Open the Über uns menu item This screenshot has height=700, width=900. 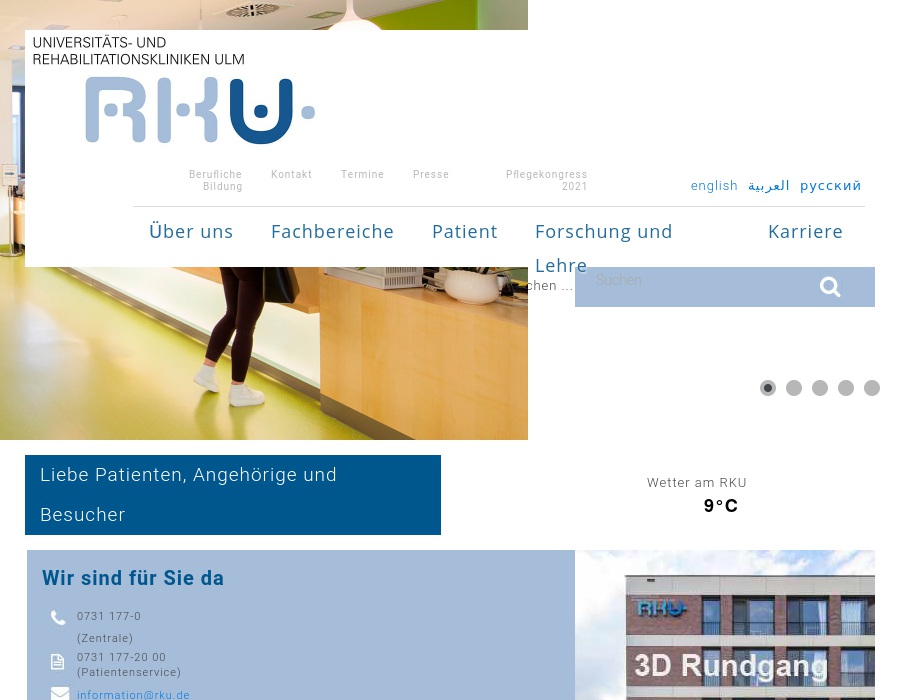191,231
